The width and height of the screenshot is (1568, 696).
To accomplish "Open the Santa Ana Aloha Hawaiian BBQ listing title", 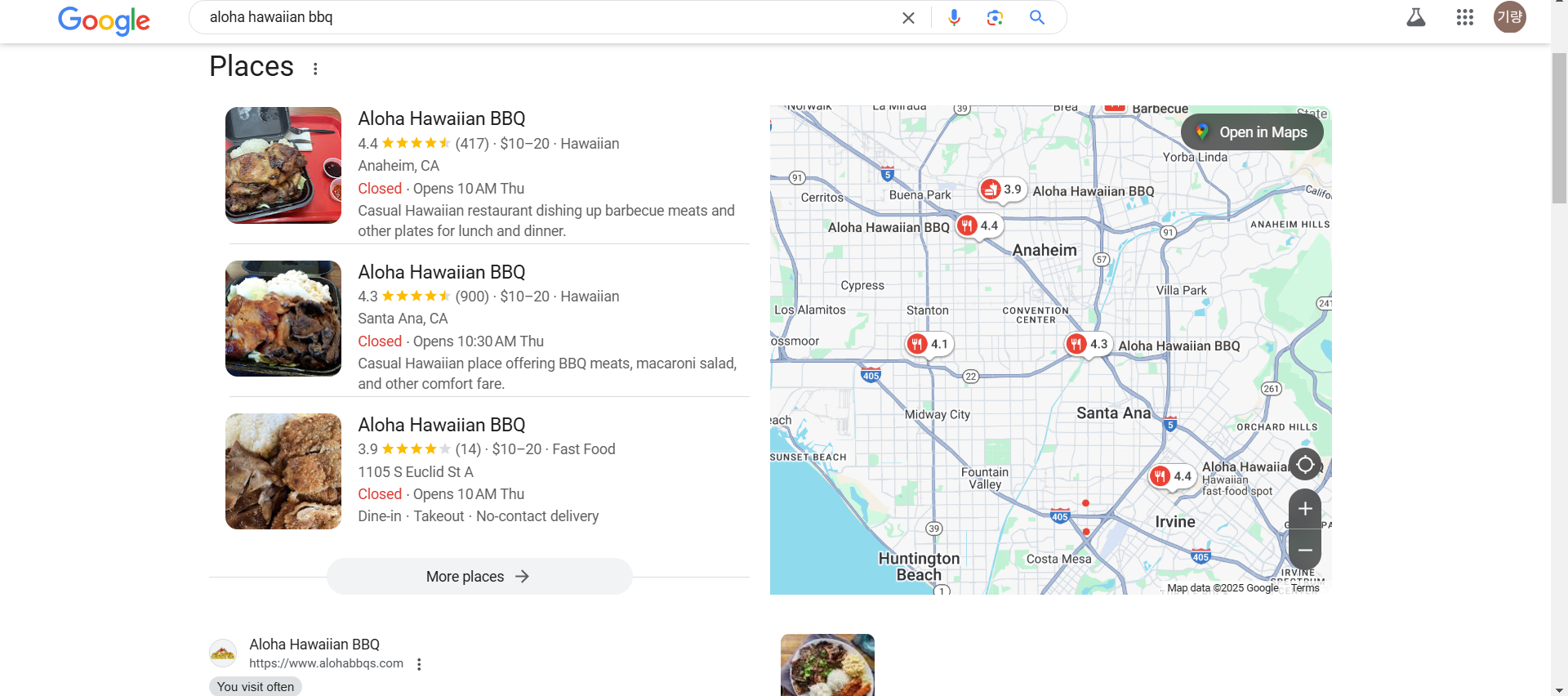I will click(x=442, y=272).
